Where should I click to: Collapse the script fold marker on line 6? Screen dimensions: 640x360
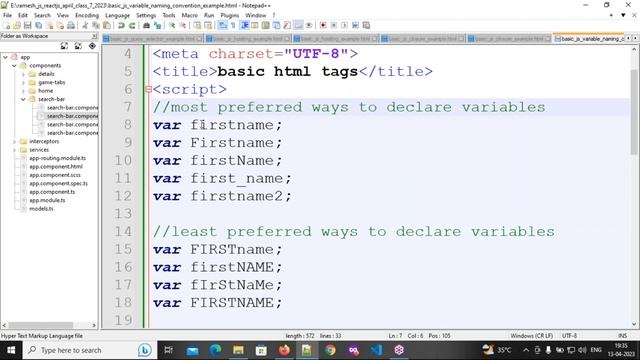(149, 89)
